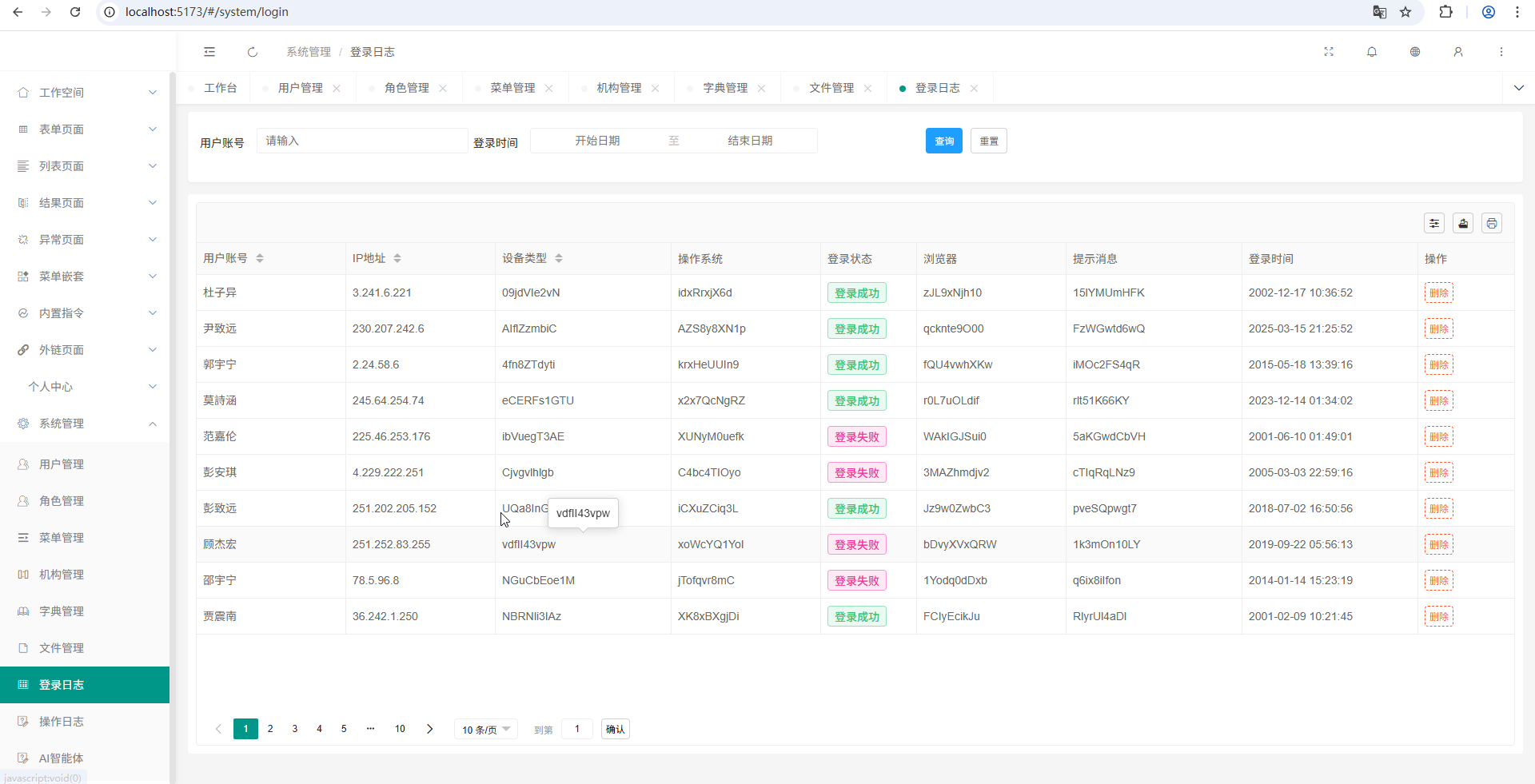Delete the 贾震南 log row
This screenshot has width=1535, height=784.
pyautogui.click(x=1439, y=616)
